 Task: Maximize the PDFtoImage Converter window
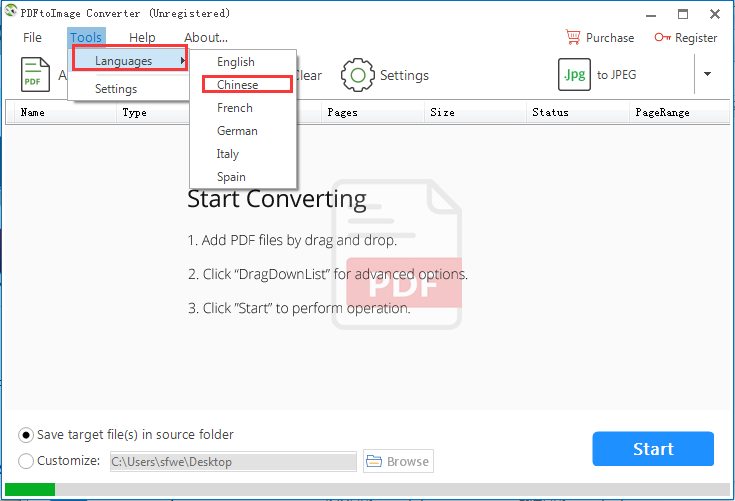[683, 14]
